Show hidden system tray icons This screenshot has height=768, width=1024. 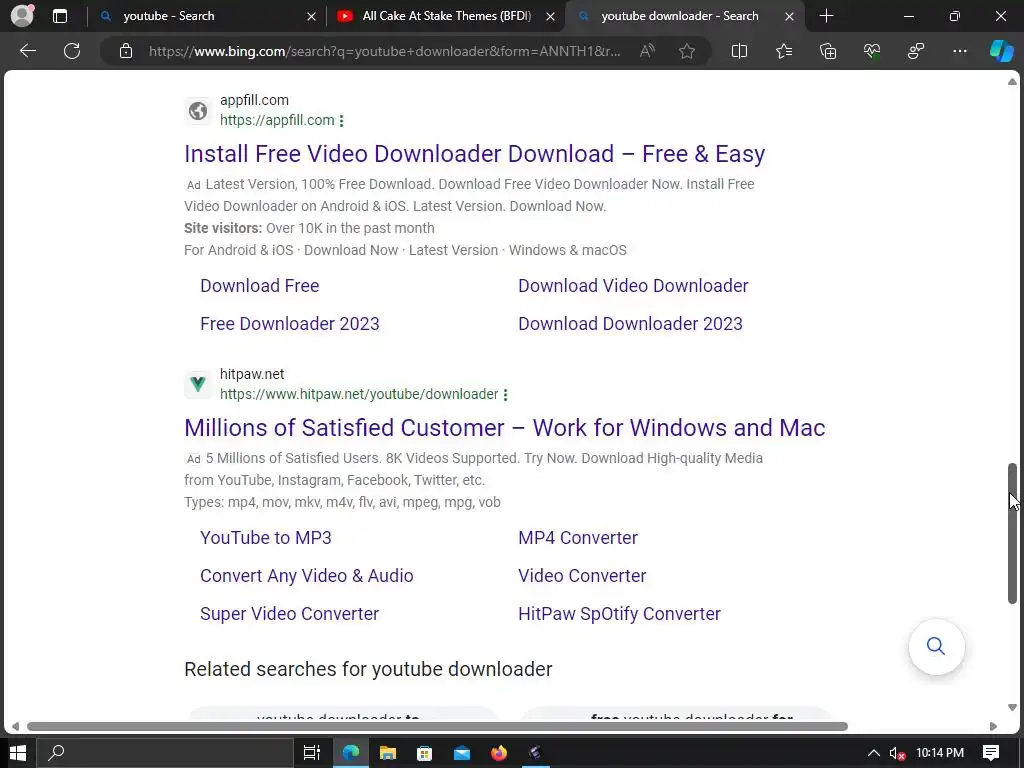point(873,753)
